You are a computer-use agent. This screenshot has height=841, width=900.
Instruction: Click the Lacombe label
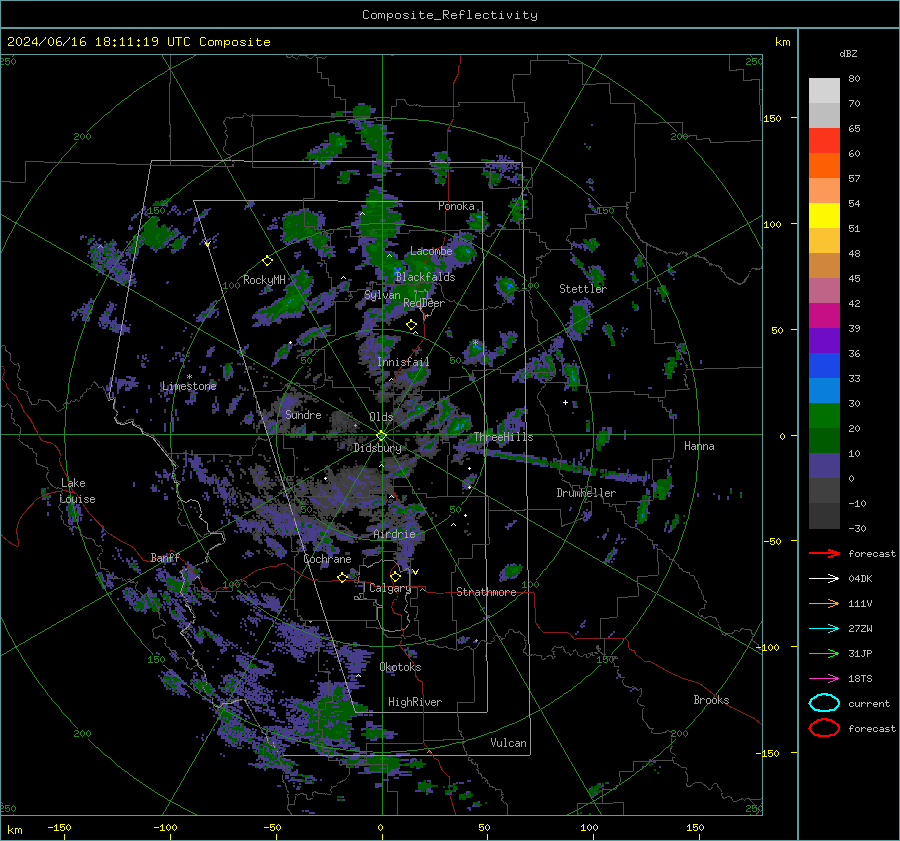click(431, 251)
